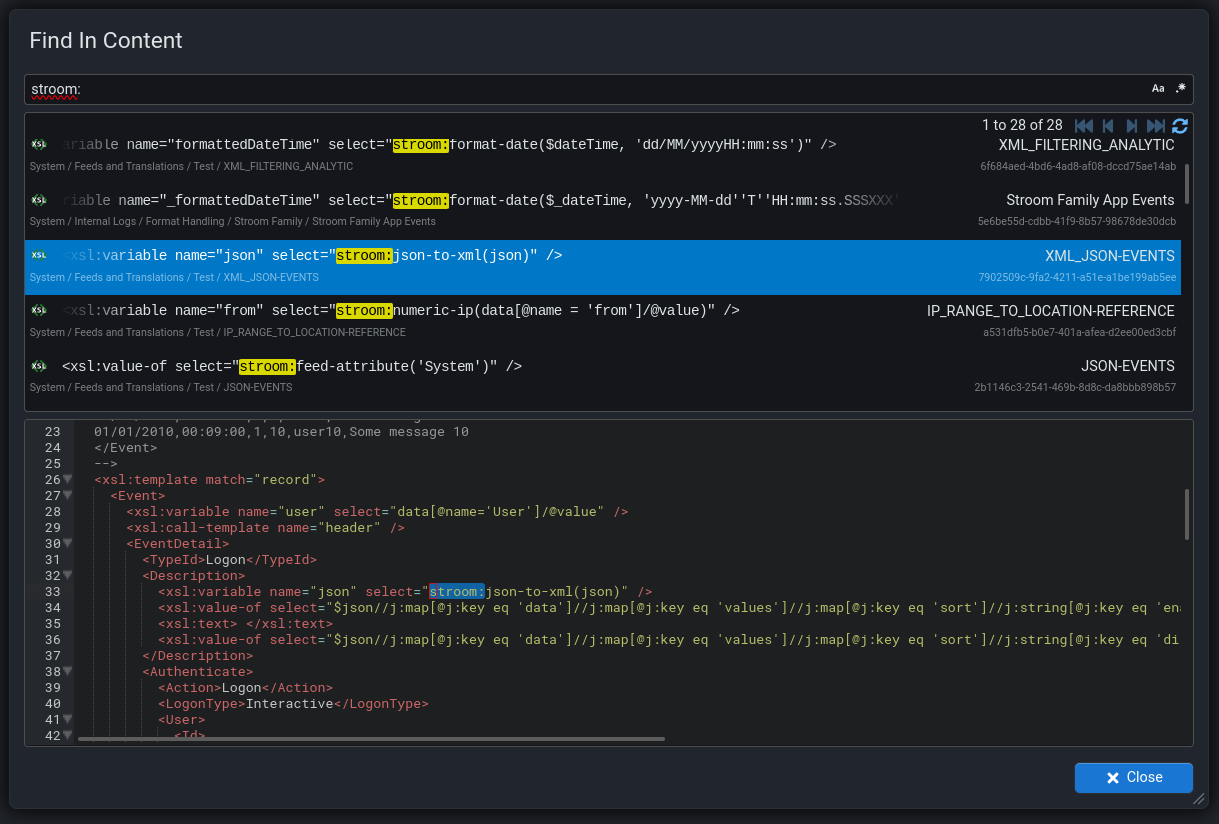1219x824 pixels.
Task: Toggle the regex search option
Action: pyautogui.click(x=1181, y=89)
